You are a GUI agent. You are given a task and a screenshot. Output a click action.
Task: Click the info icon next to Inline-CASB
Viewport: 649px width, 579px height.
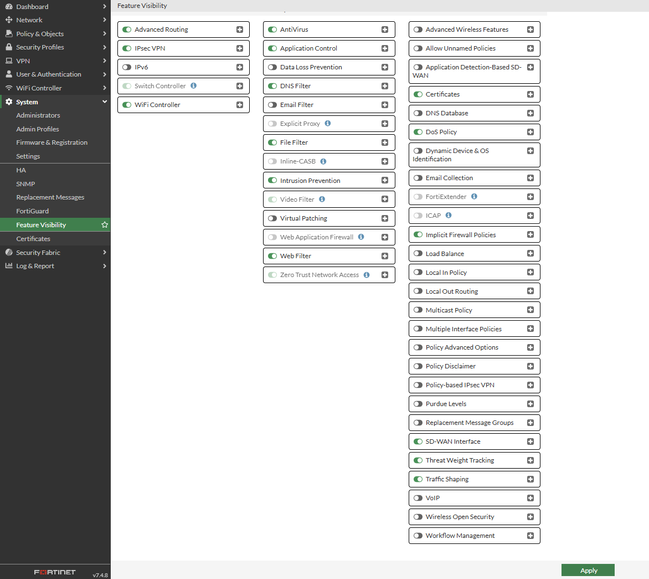[323, 161]
